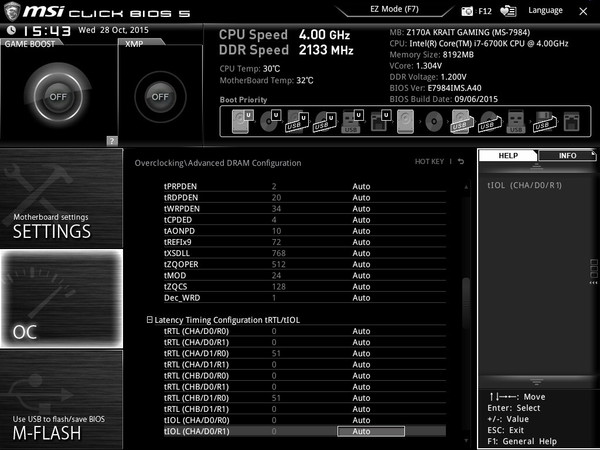Click the screenshot camera F12 icon
The height and width of the screenshot is (450, 600).
pyautogui.click(x=467, y=11)
